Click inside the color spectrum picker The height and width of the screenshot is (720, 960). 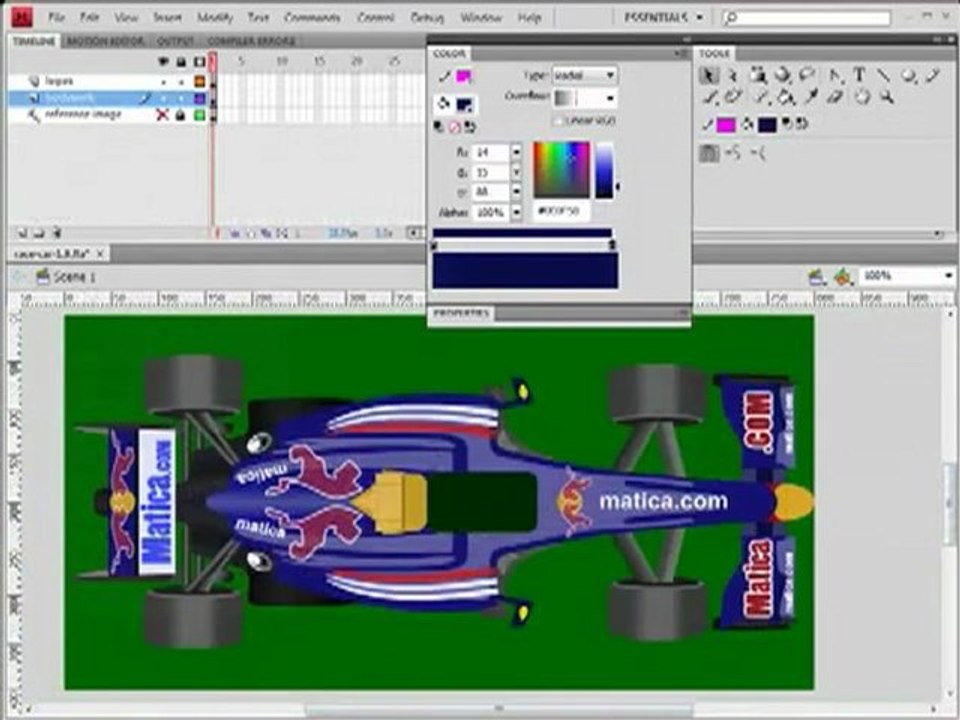[x=561, y=170]
